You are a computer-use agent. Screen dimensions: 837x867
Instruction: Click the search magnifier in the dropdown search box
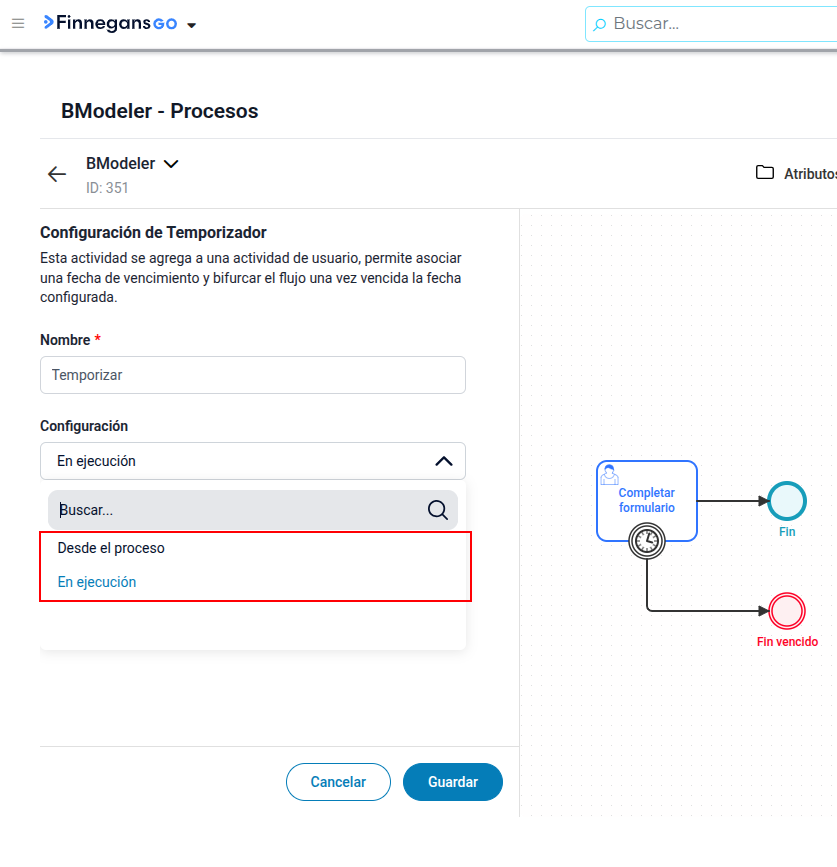437,510
